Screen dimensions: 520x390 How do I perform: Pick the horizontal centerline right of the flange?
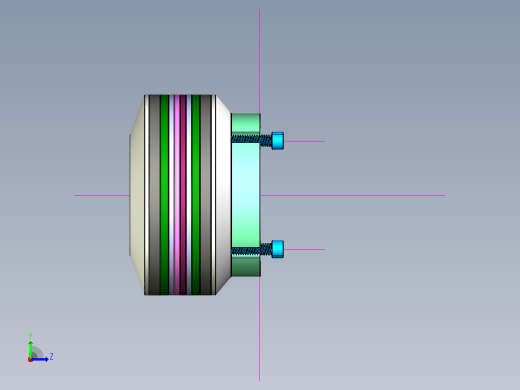(x=353, y=195)
